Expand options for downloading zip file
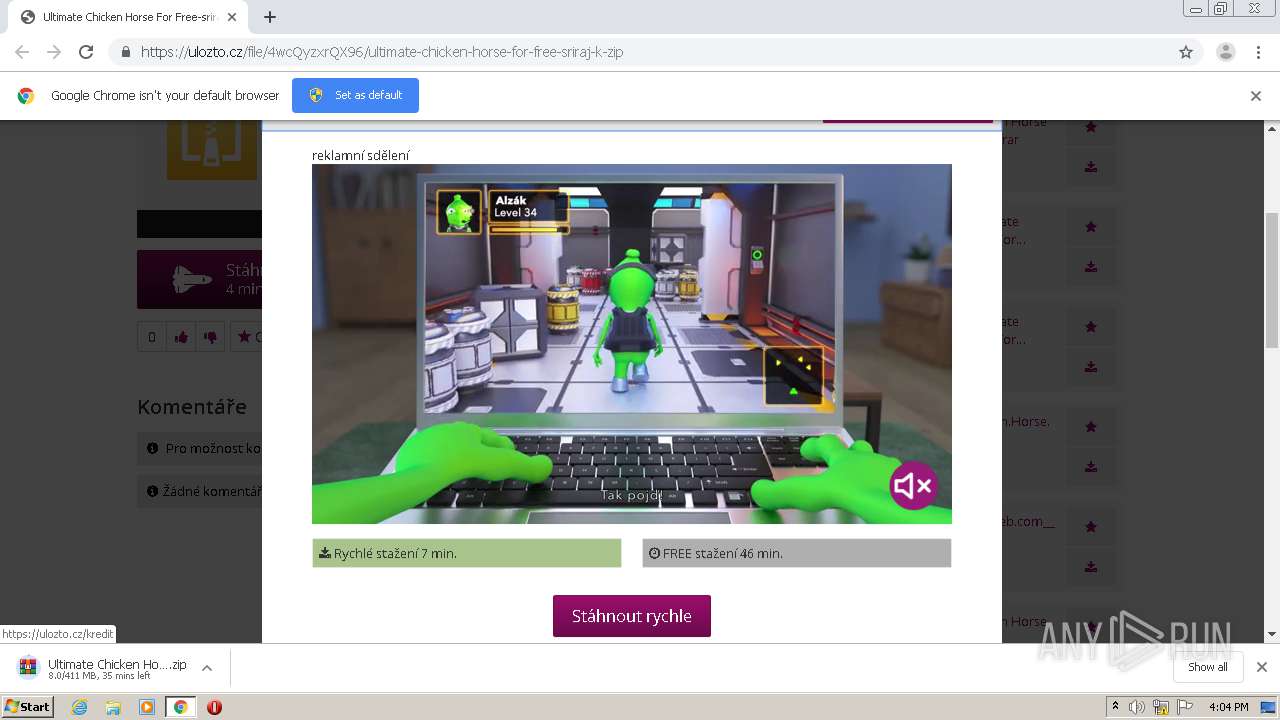The image size is (1280, 720). coord(207,668)
